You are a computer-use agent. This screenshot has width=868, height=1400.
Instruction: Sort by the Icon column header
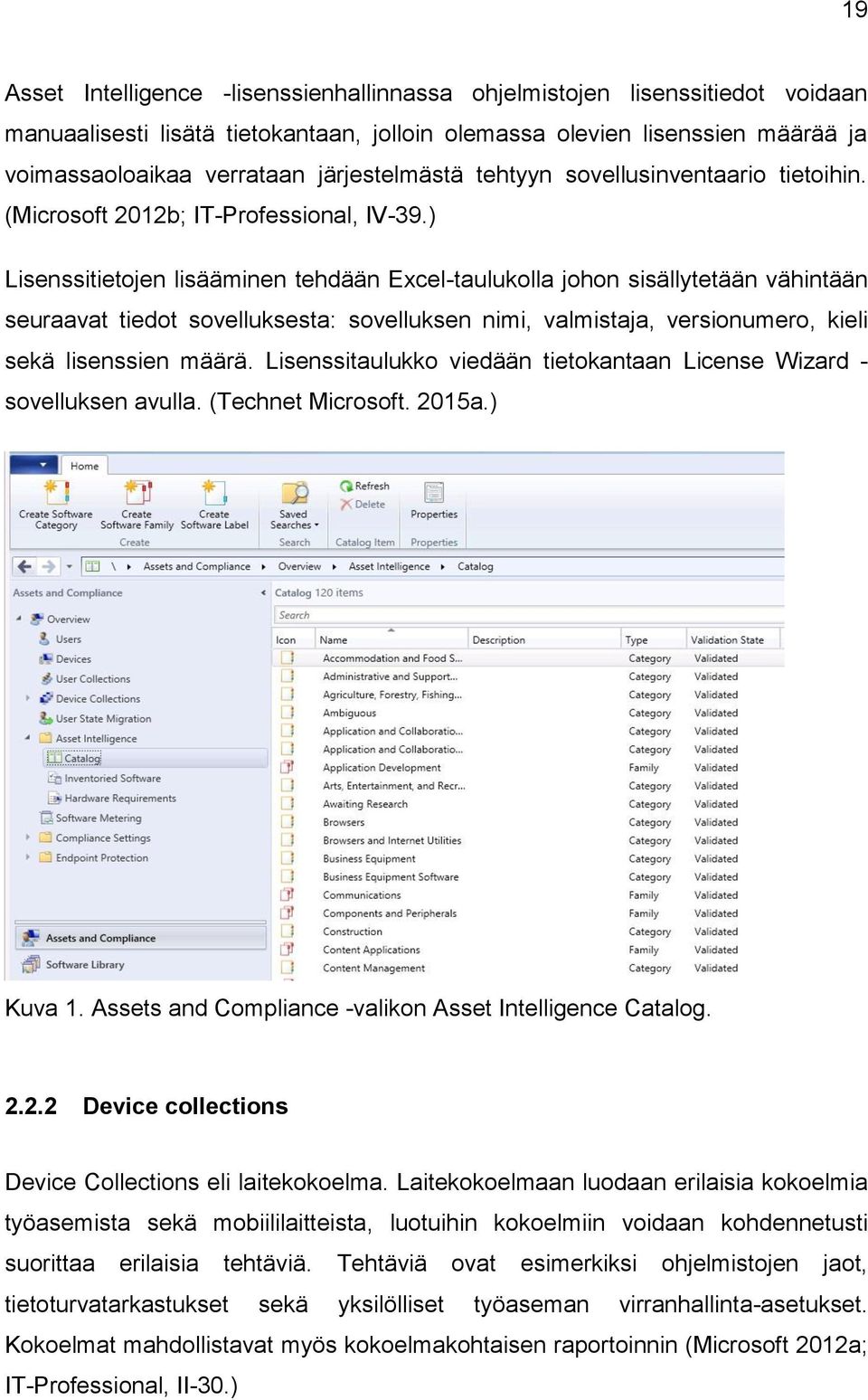coord(293,639)
